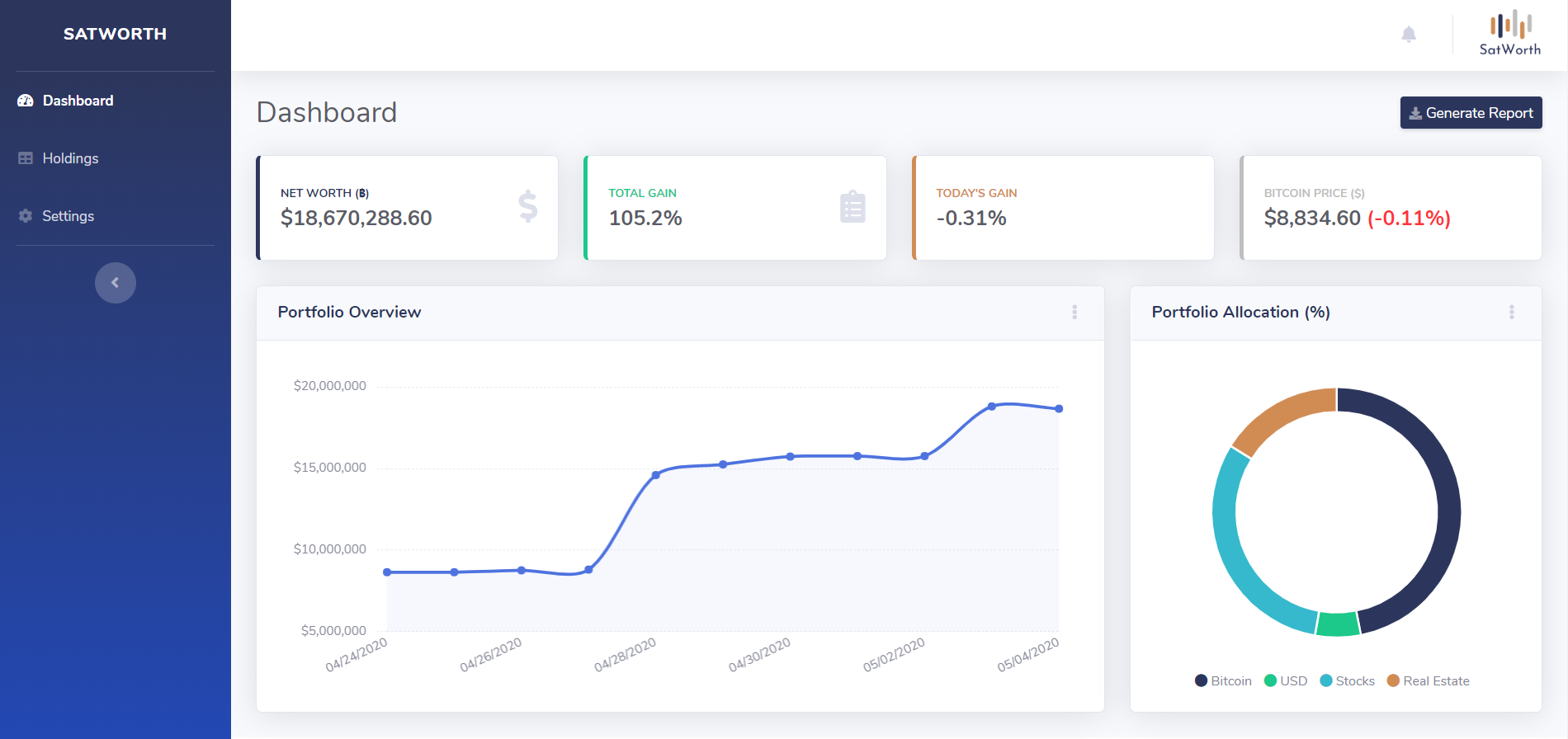Toggle the Real Estate legend color dot
The width and height of the screenshot is (1568, 739).
coord(1393,680)
